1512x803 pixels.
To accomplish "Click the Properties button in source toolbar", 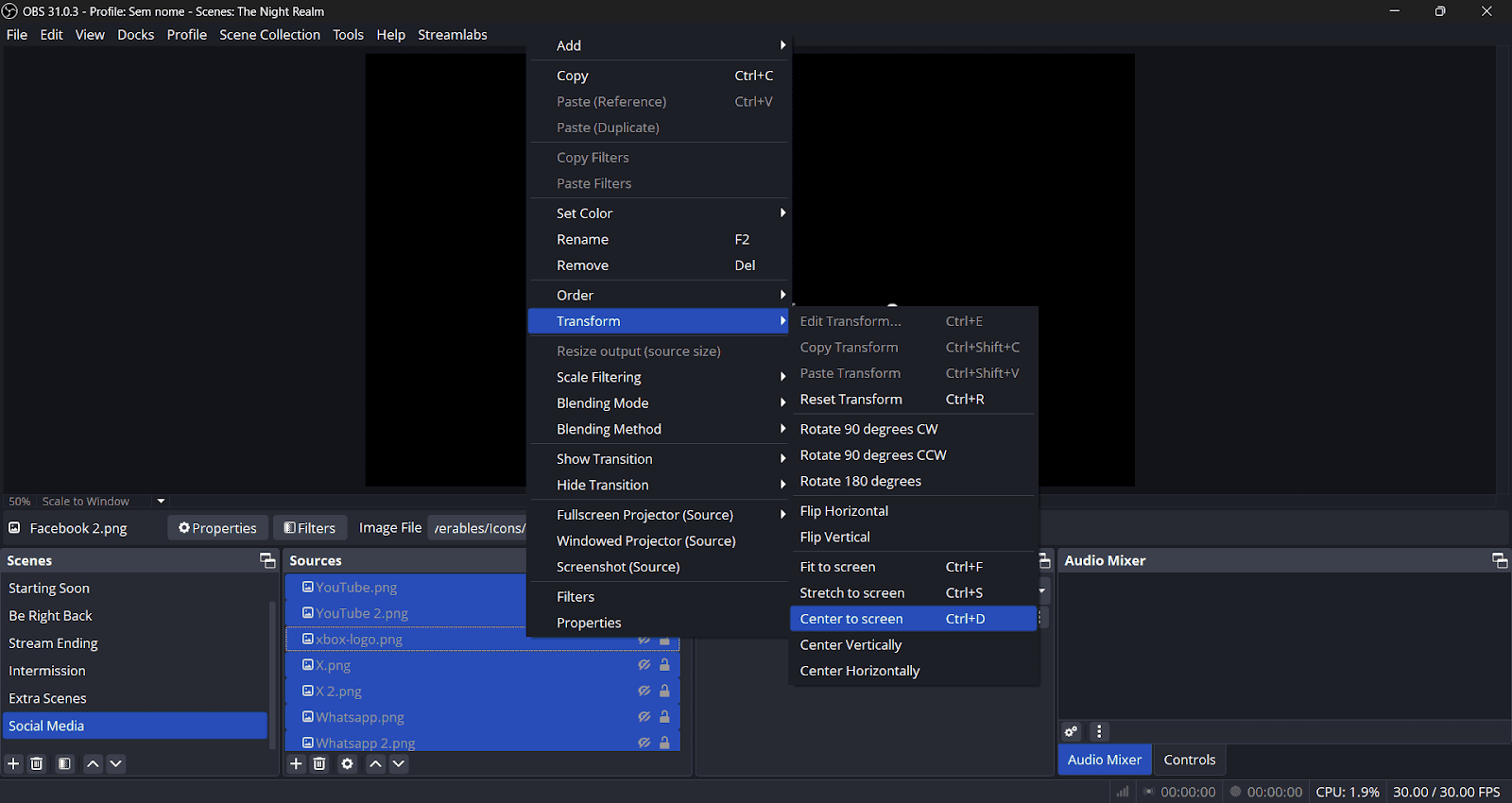I will pos(217,528).
